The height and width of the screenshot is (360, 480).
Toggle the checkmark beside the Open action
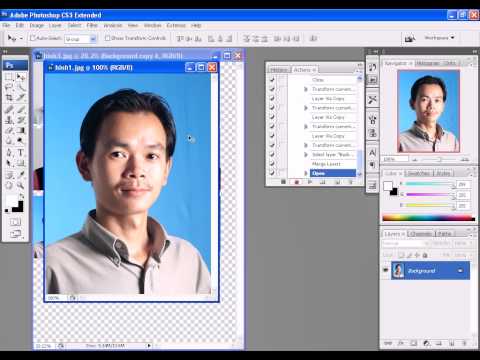pyautogui.click(x=272, y=173)
